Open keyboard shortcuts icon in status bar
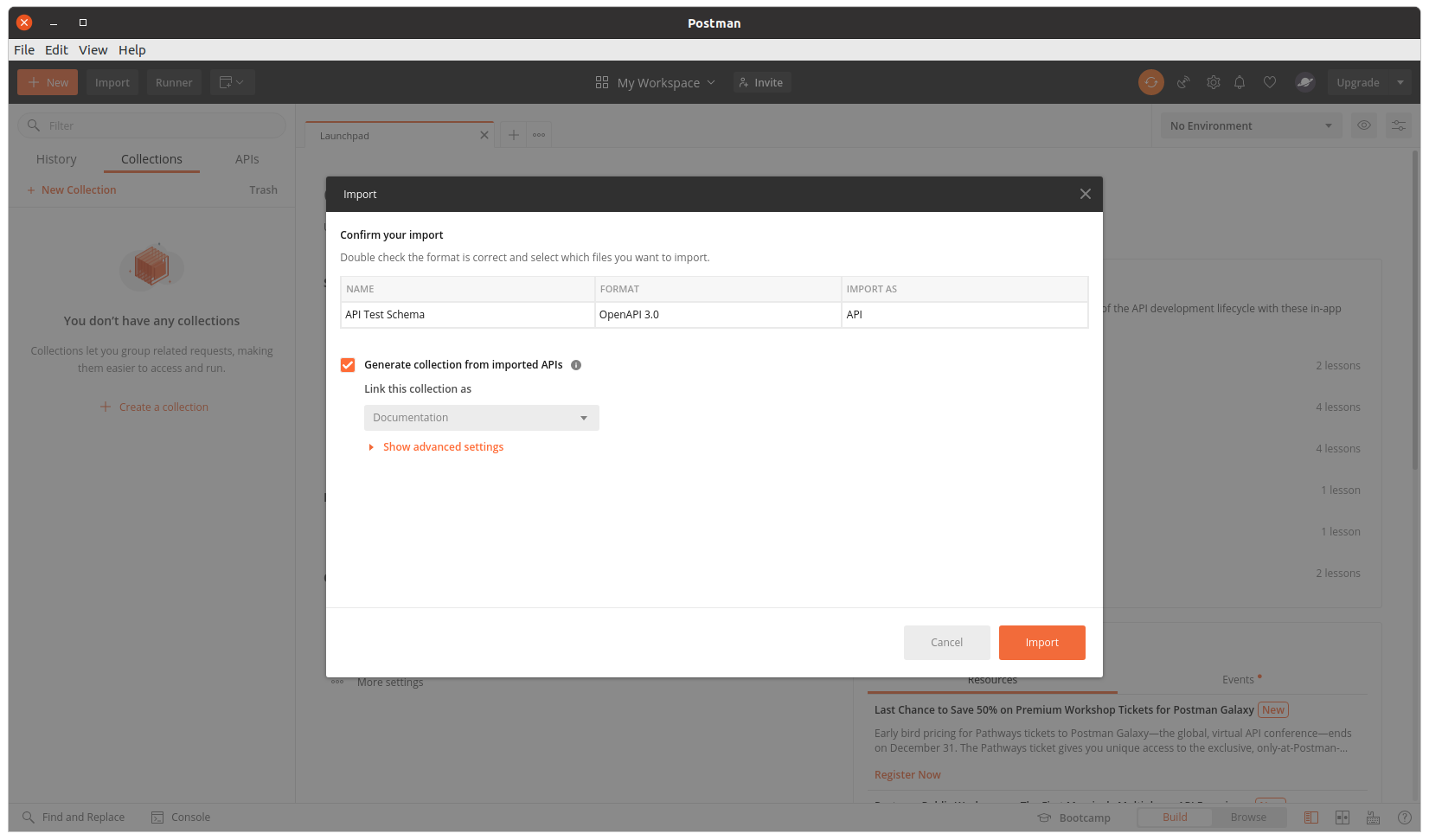Image resolution: width=1429 pixels, height=840 pixels. click(1373, 818)
